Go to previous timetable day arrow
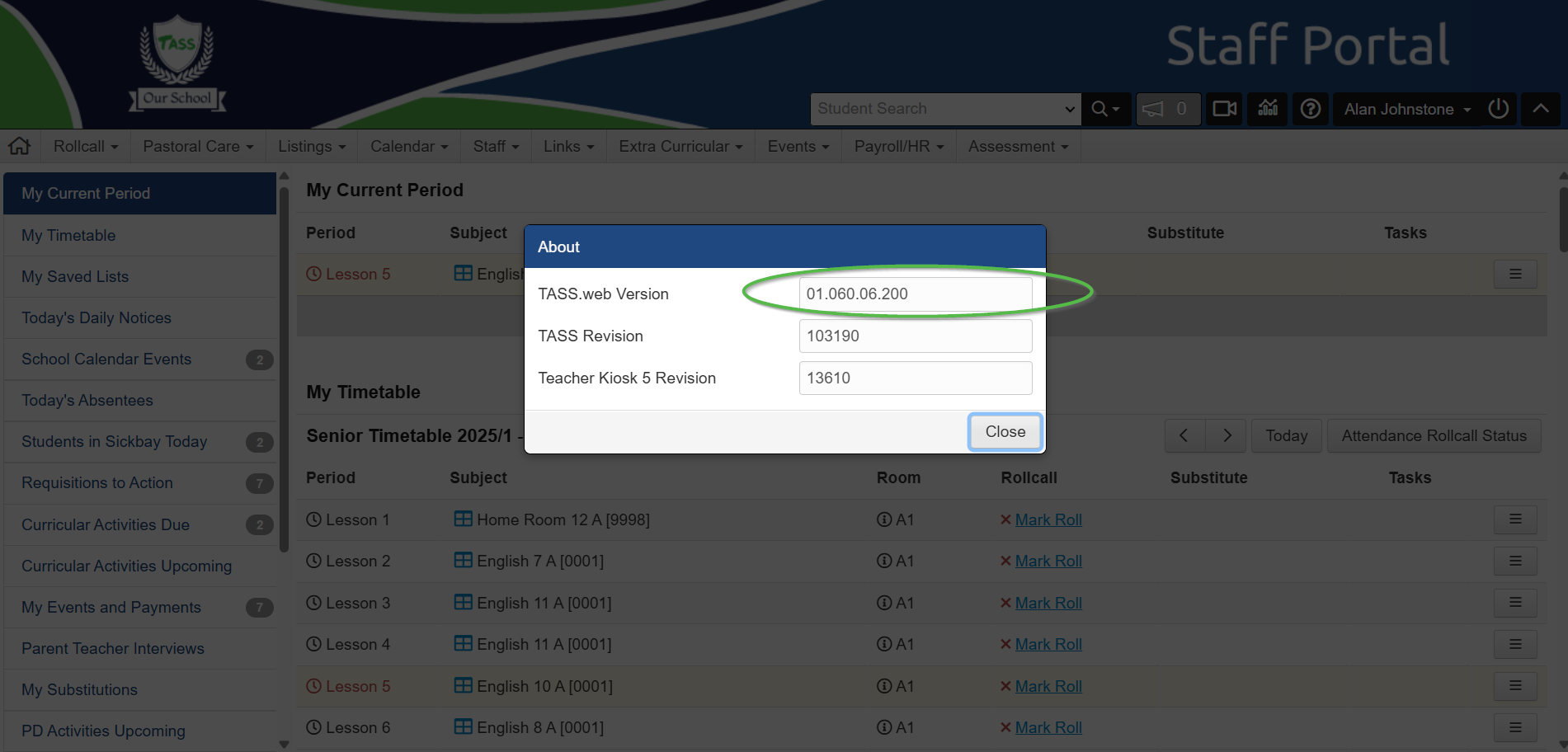The width and height of the screenshot is (1568, 752). (1184, 435)
